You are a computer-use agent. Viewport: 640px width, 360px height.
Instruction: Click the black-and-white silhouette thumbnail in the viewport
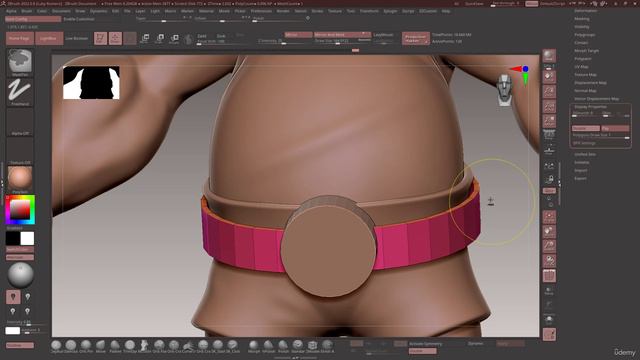click(x=91, y=82)
